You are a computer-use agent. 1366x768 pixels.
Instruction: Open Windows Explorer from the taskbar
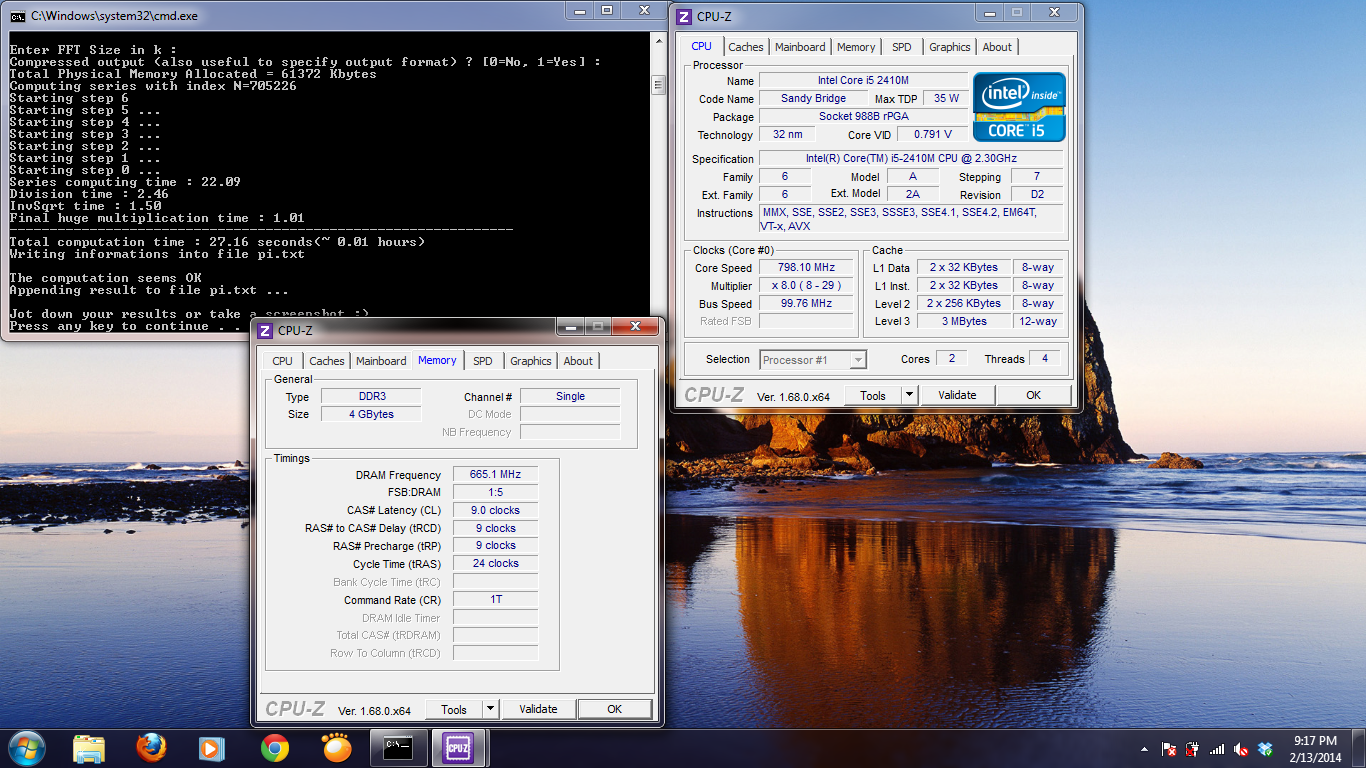point(89,748)
